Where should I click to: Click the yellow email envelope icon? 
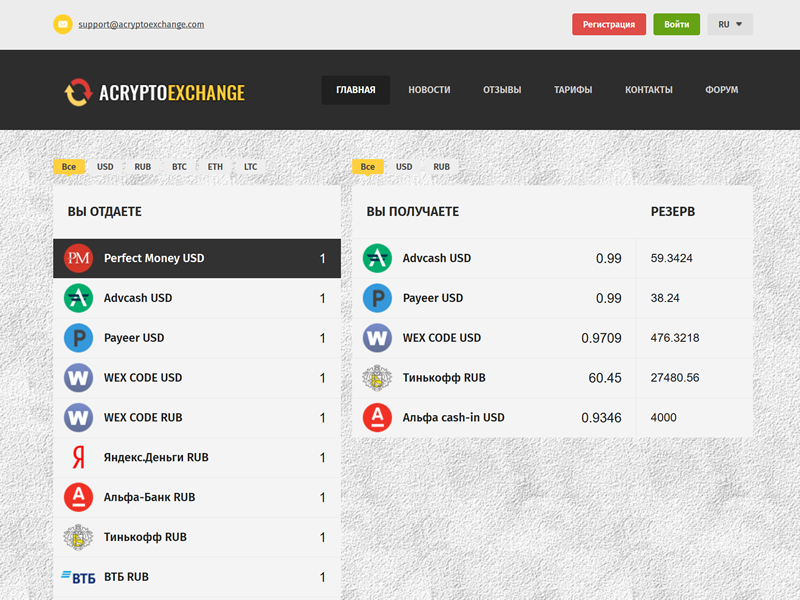pyautogui.click(x=63, y=24)
